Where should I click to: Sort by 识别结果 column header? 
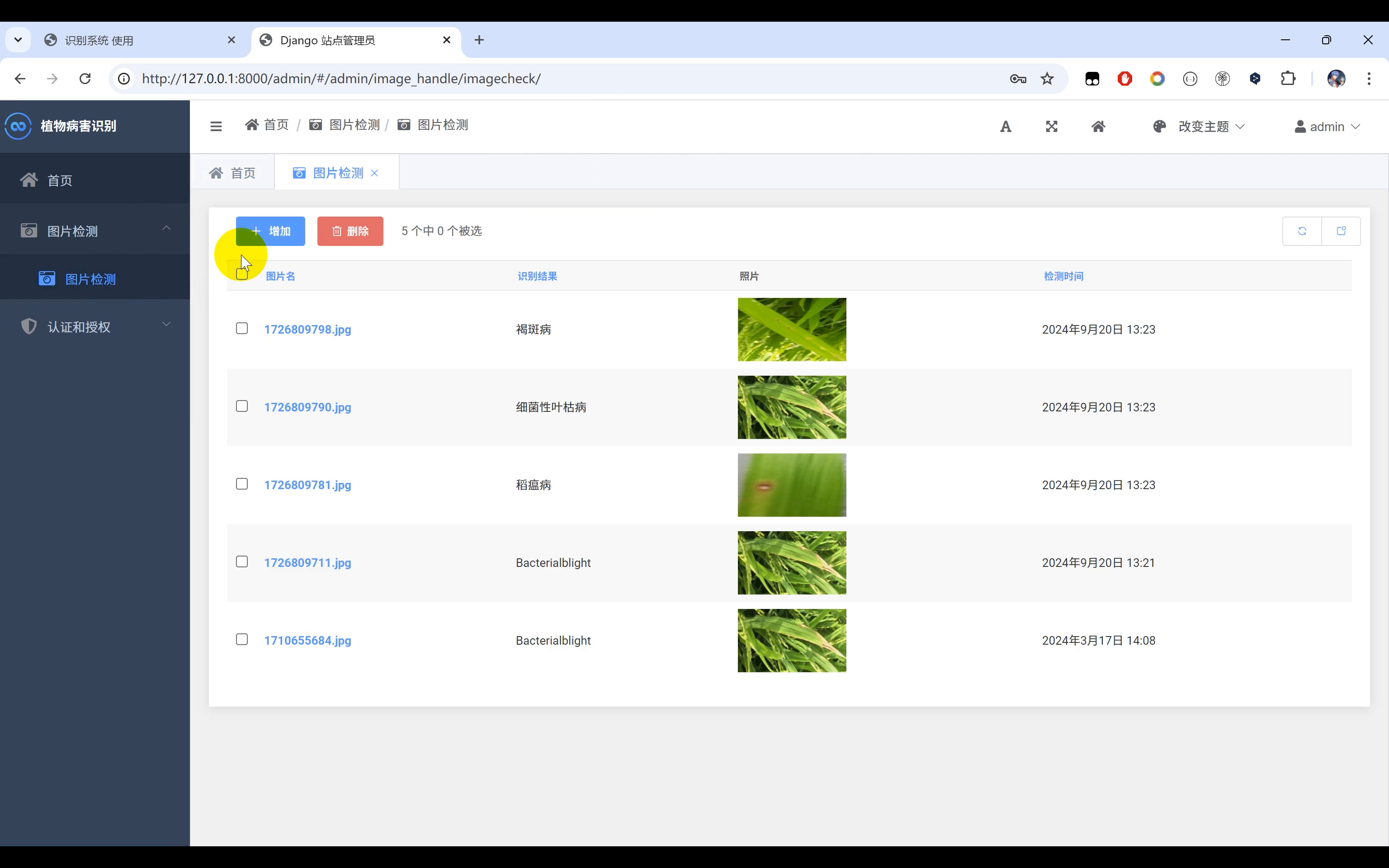pyautogui.click(x=537, y=276)
